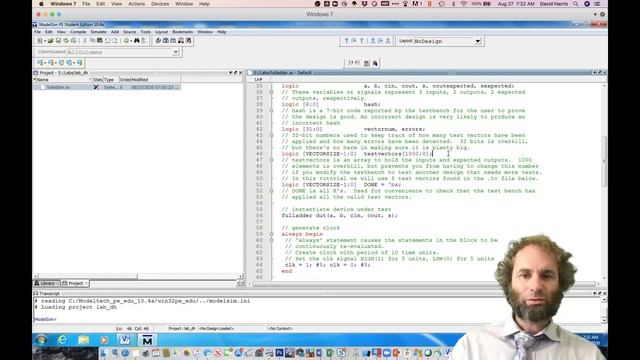Open the Actions menu in Mac menu bar

pos(136,4)
